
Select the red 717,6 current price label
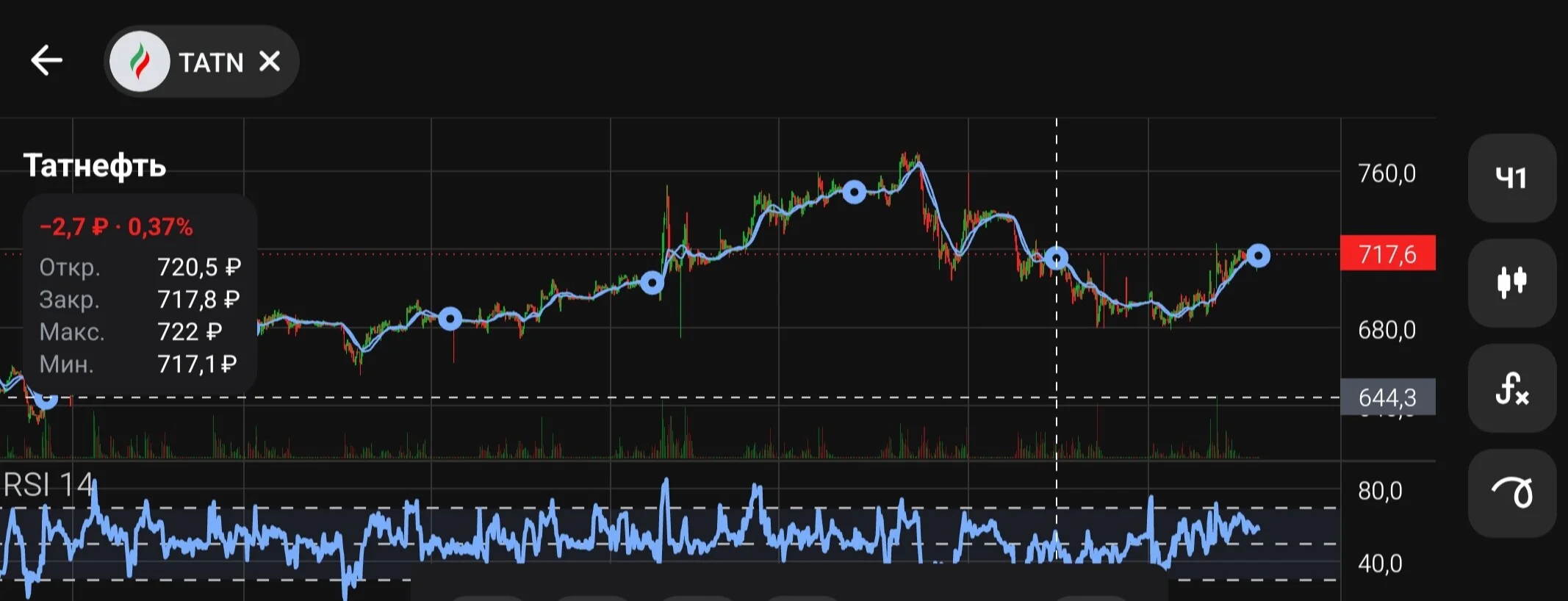(1387, 253)
